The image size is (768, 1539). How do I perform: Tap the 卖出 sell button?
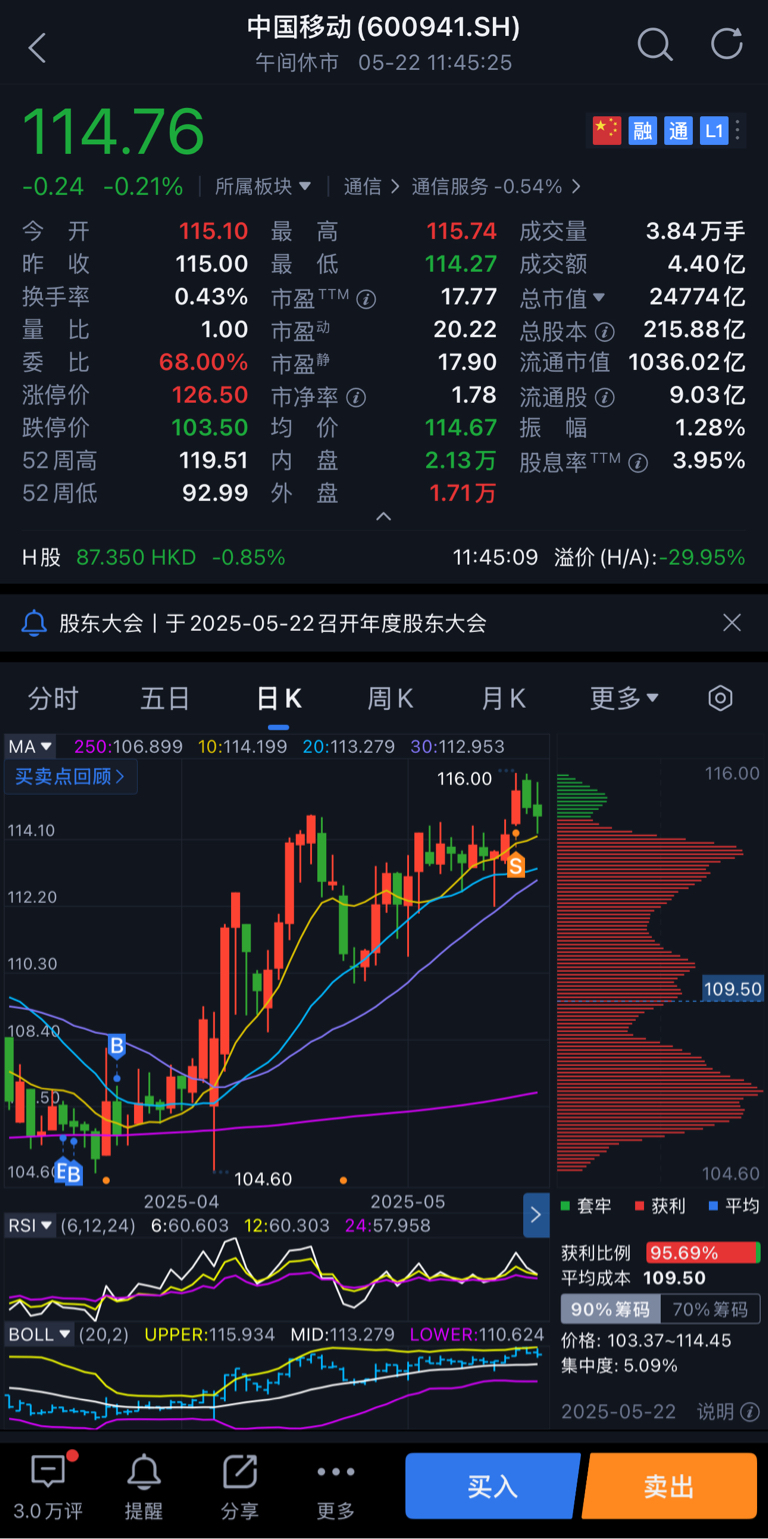(669, 1487)
